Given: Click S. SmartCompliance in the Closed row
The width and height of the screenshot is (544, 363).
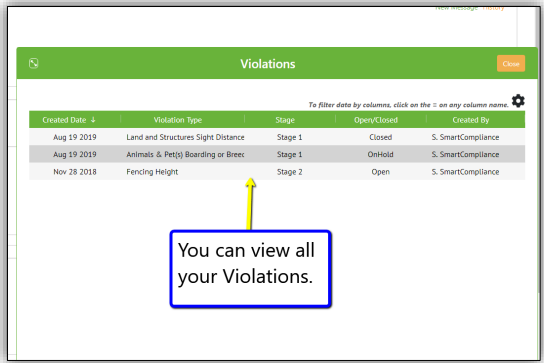Looking at the screenshot, I should [465, 137].
